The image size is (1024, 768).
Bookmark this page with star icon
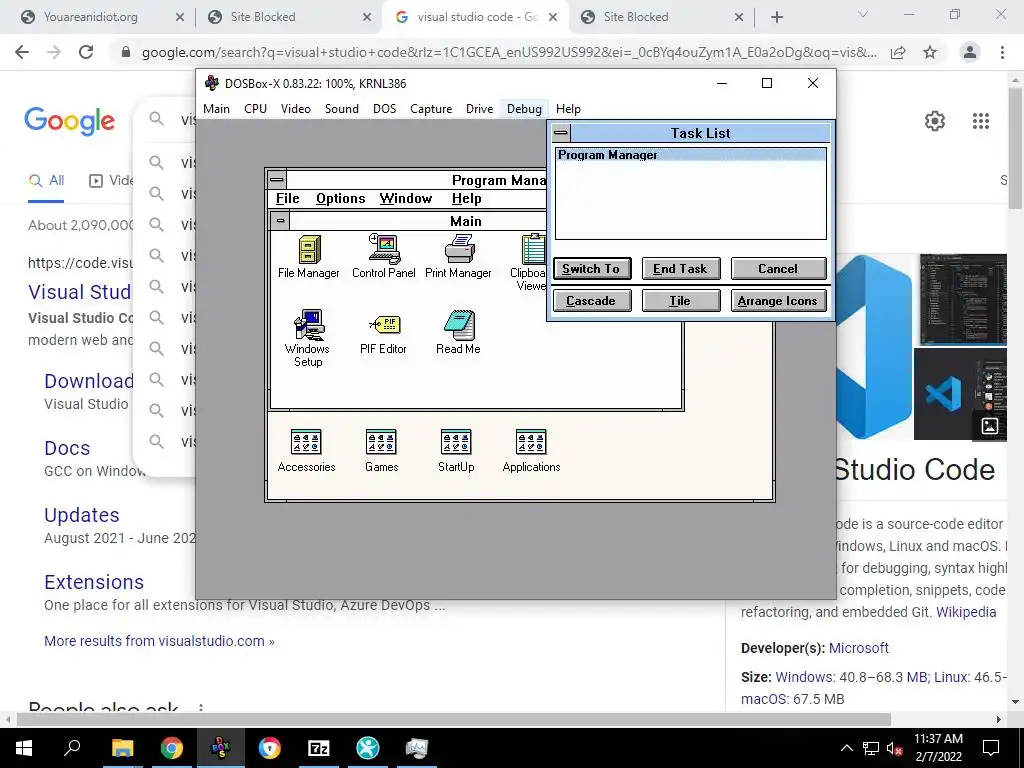(930, 52)
